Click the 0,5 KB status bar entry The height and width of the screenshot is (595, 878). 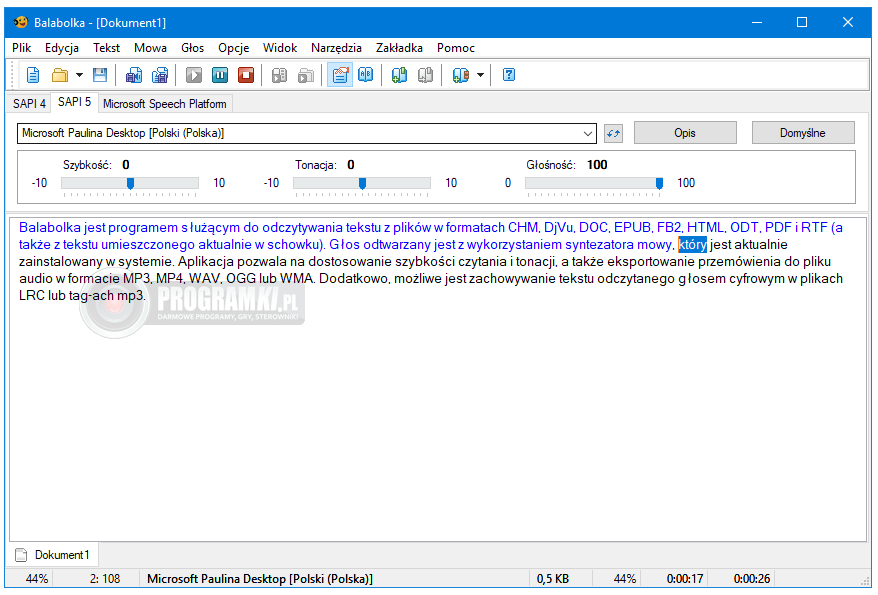tap(553, 579)
